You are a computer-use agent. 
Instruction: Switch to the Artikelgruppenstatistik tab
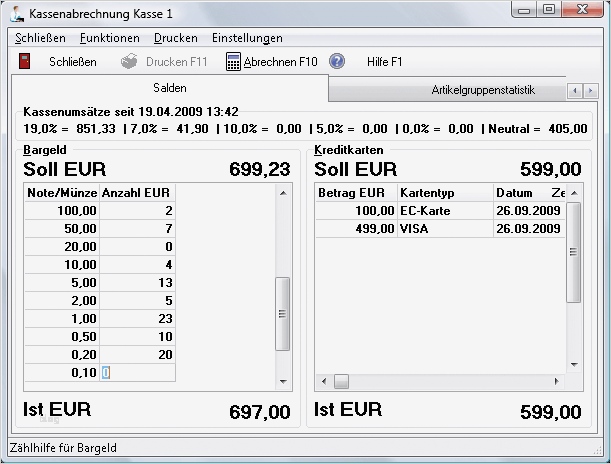[447, 90]
